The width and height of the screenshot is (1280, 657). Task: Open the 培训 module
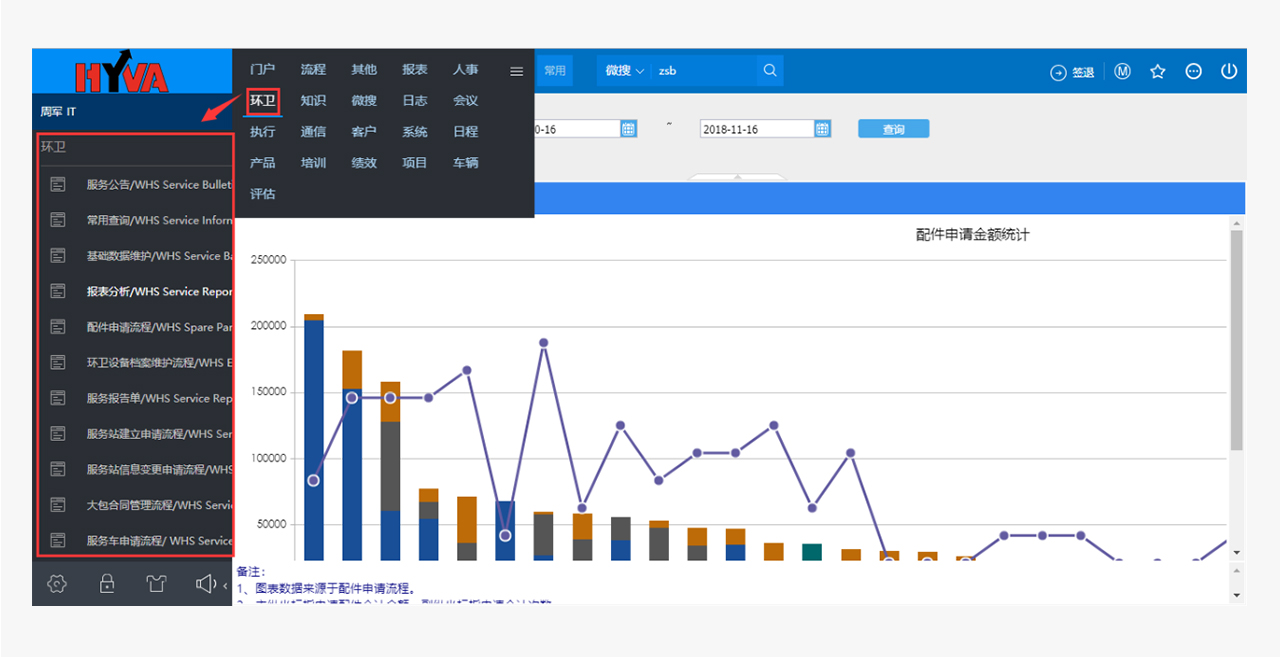pyautogui.click(x=313, y=163)
